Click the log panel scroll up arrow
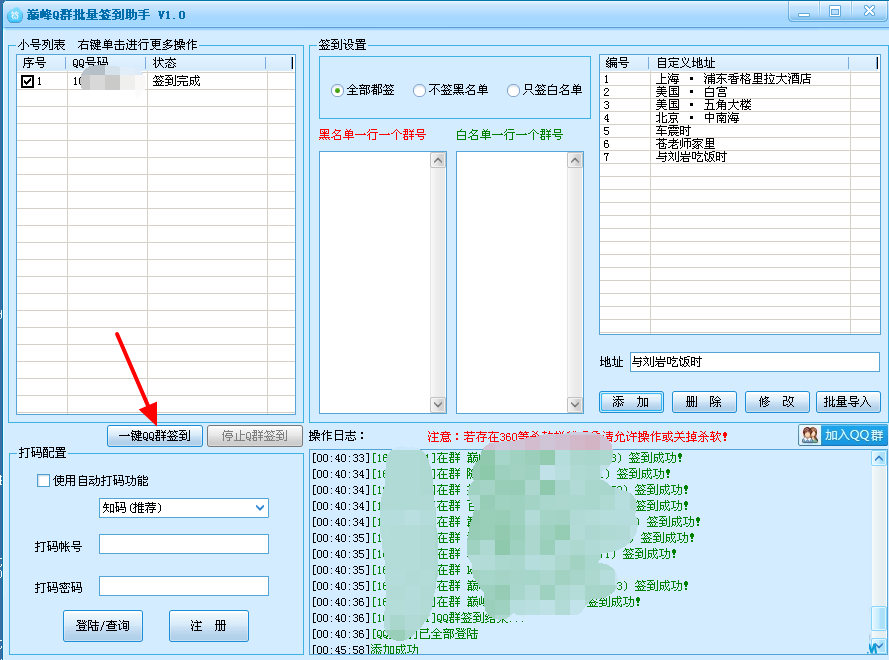This screenshot has width=889, height=660. 879,458
